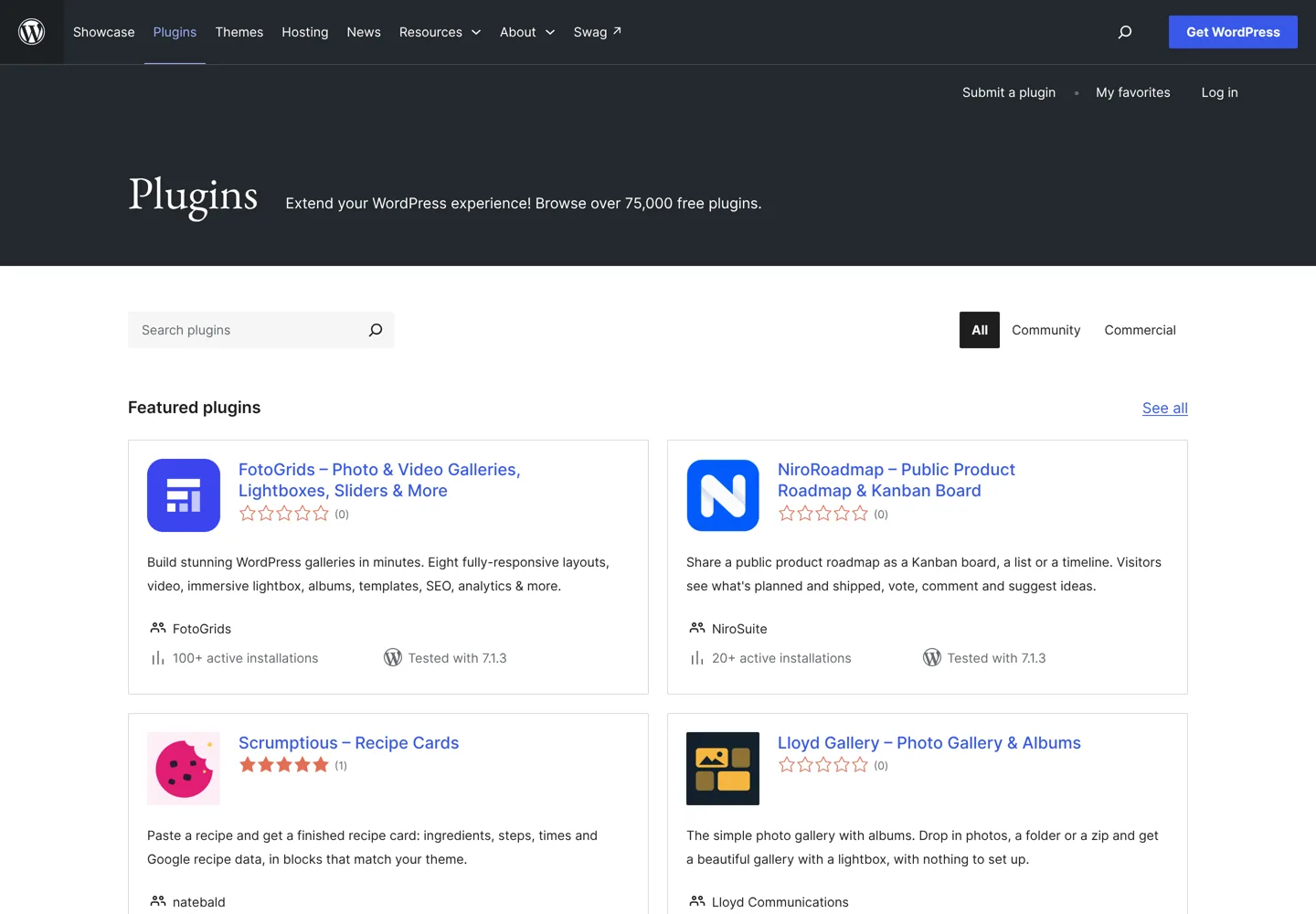Image resolution: width=1316 pixels, height=914 pixels.
Task: Click the Lloyd Communications author name
Action: pyautogui.click(x=780, y=902)
